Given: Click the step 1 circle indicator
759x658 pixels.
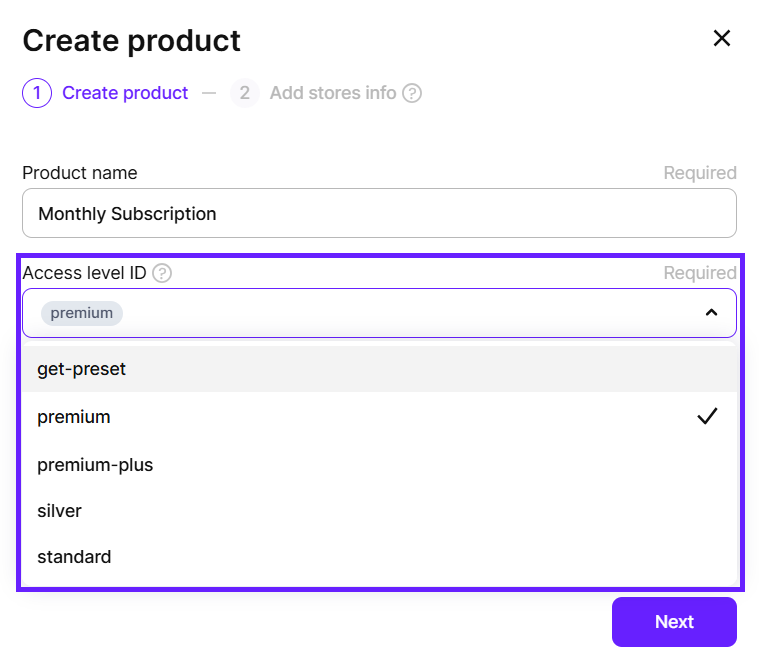Looking at the screenshot, I should coord(37,93).
